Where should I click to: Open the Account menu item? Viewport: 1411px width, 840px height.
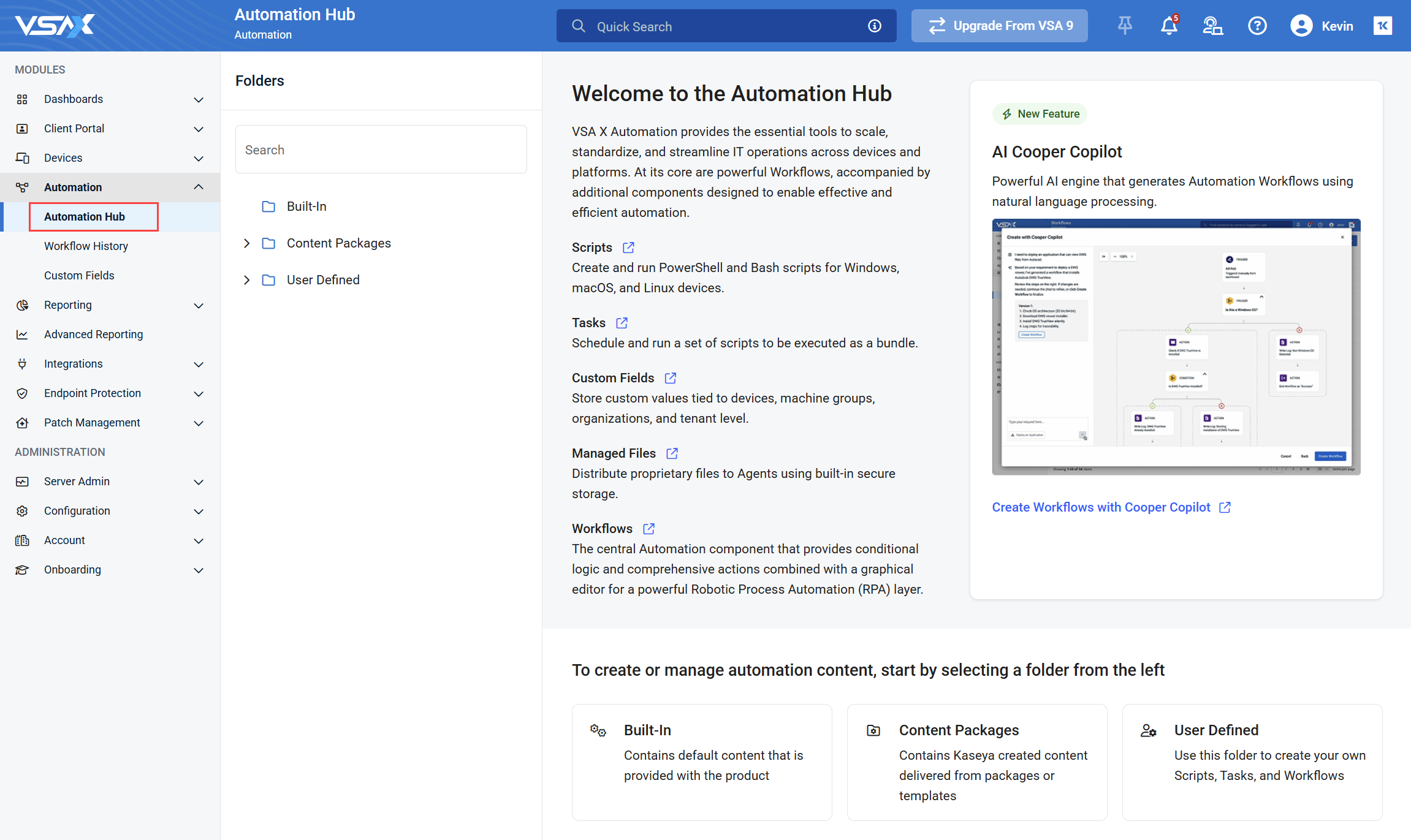[x=110, y=540]
